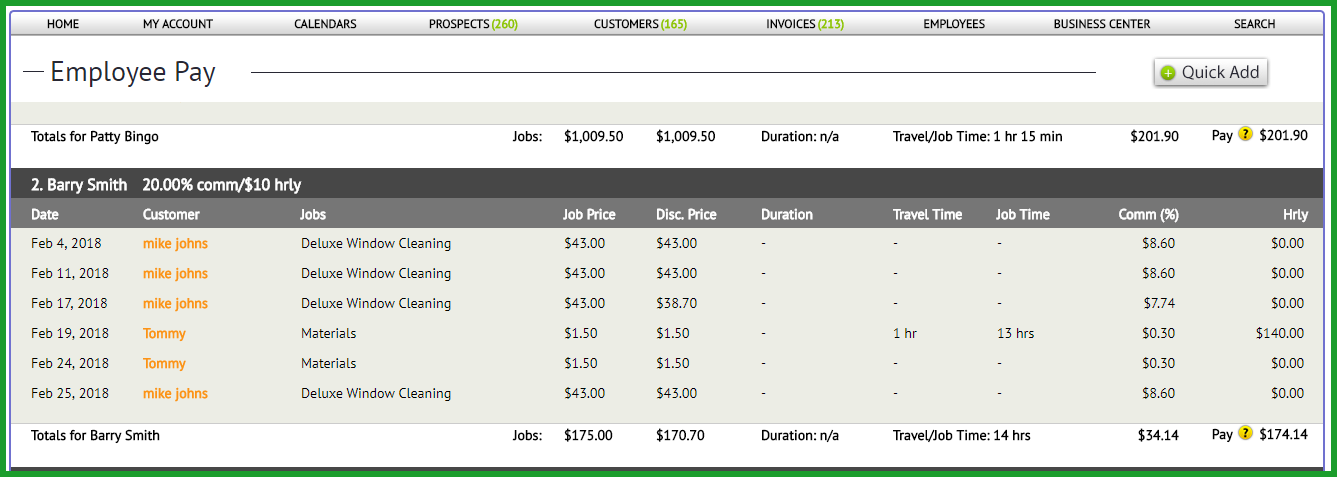Open the EMPLOYEES menu

tap(954, 24)
